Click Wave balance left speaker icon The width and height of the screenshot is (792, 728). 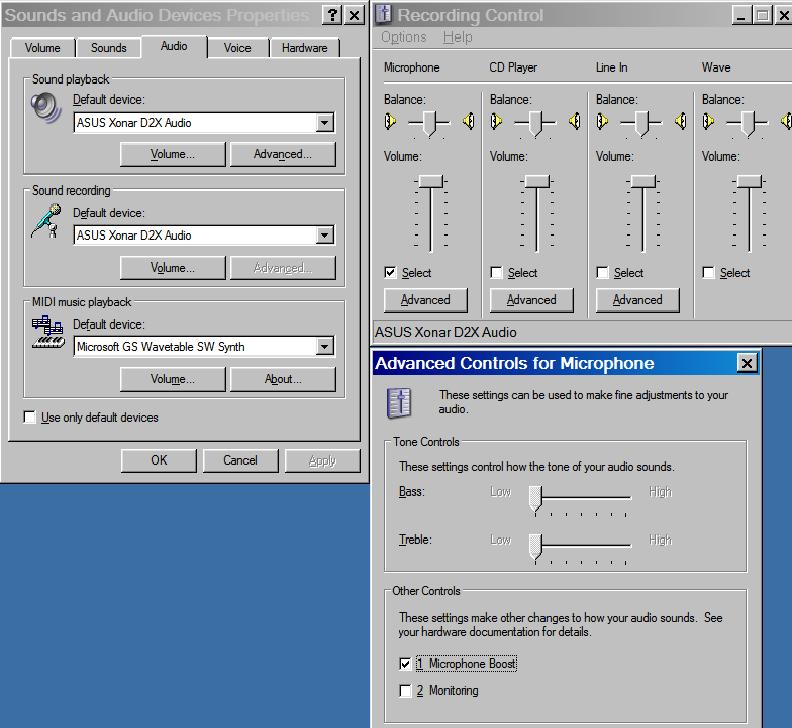708,121
